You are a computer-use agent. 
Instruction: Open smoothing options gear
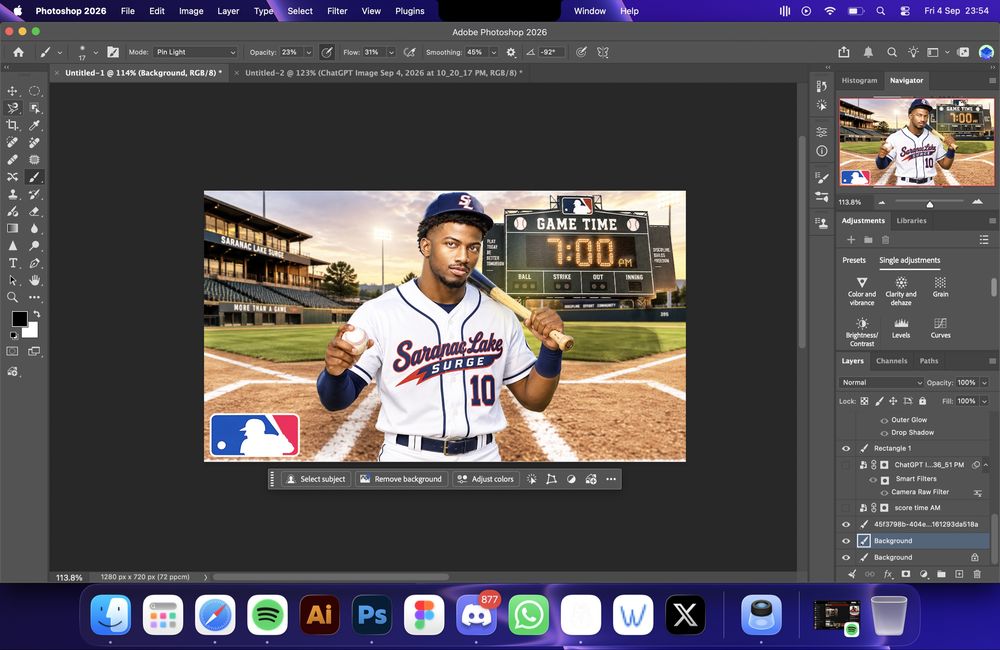pos(511,52)
